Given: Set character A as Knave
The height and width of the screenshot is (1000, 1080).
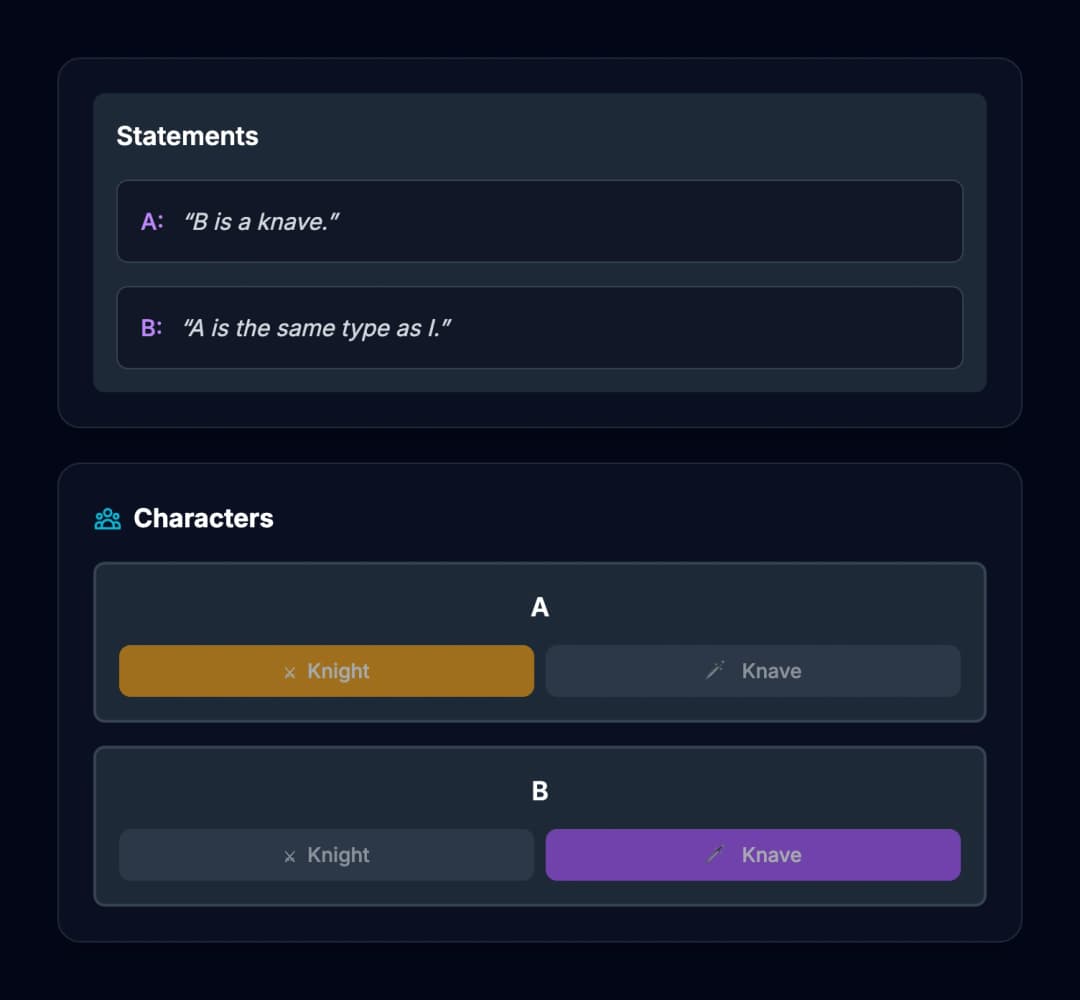Looking at the screenshot, I should tap(753, 671).
